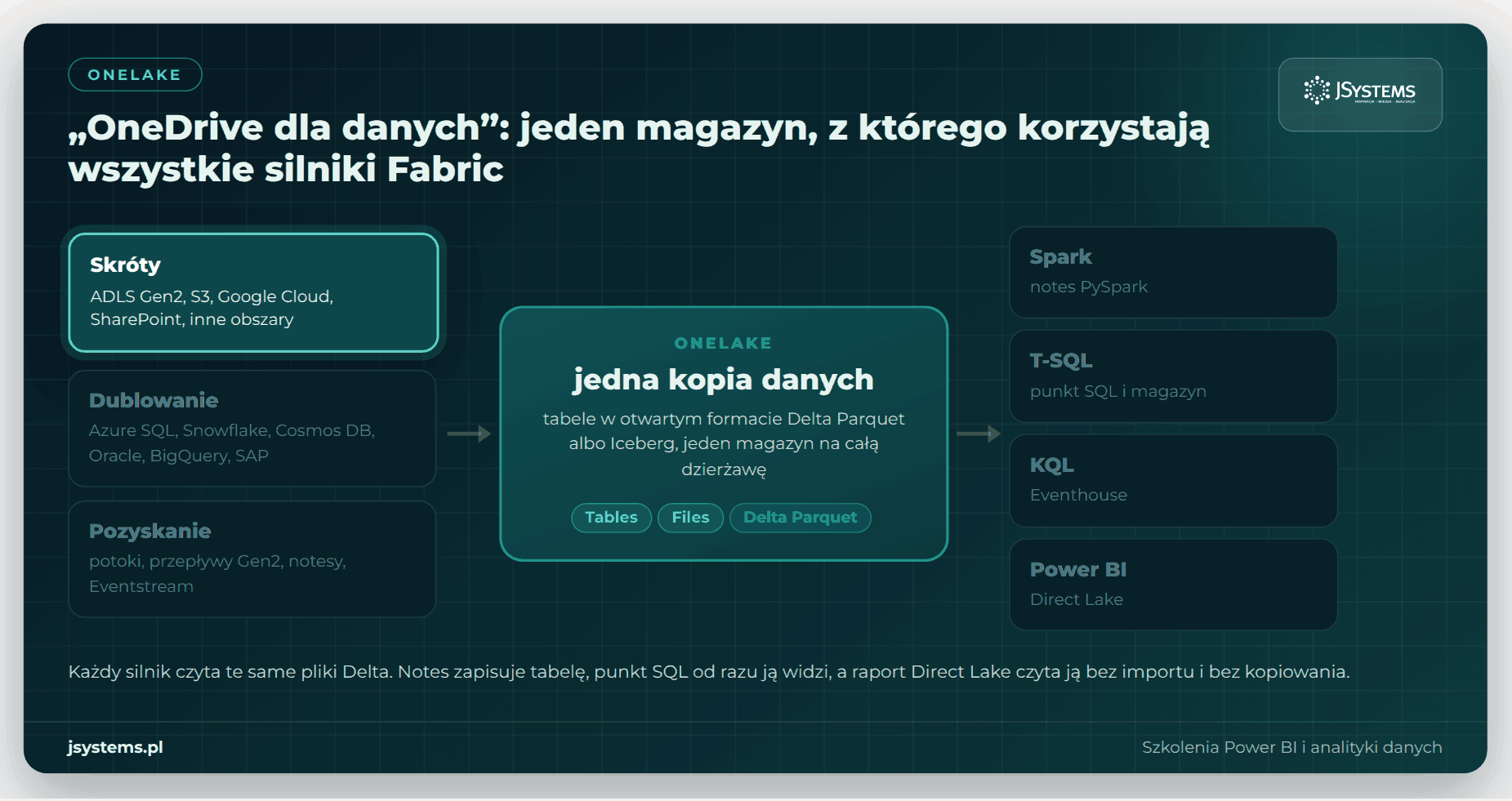
Task: Click the 'Direct Lake' text
Action: click(1077, 599)
